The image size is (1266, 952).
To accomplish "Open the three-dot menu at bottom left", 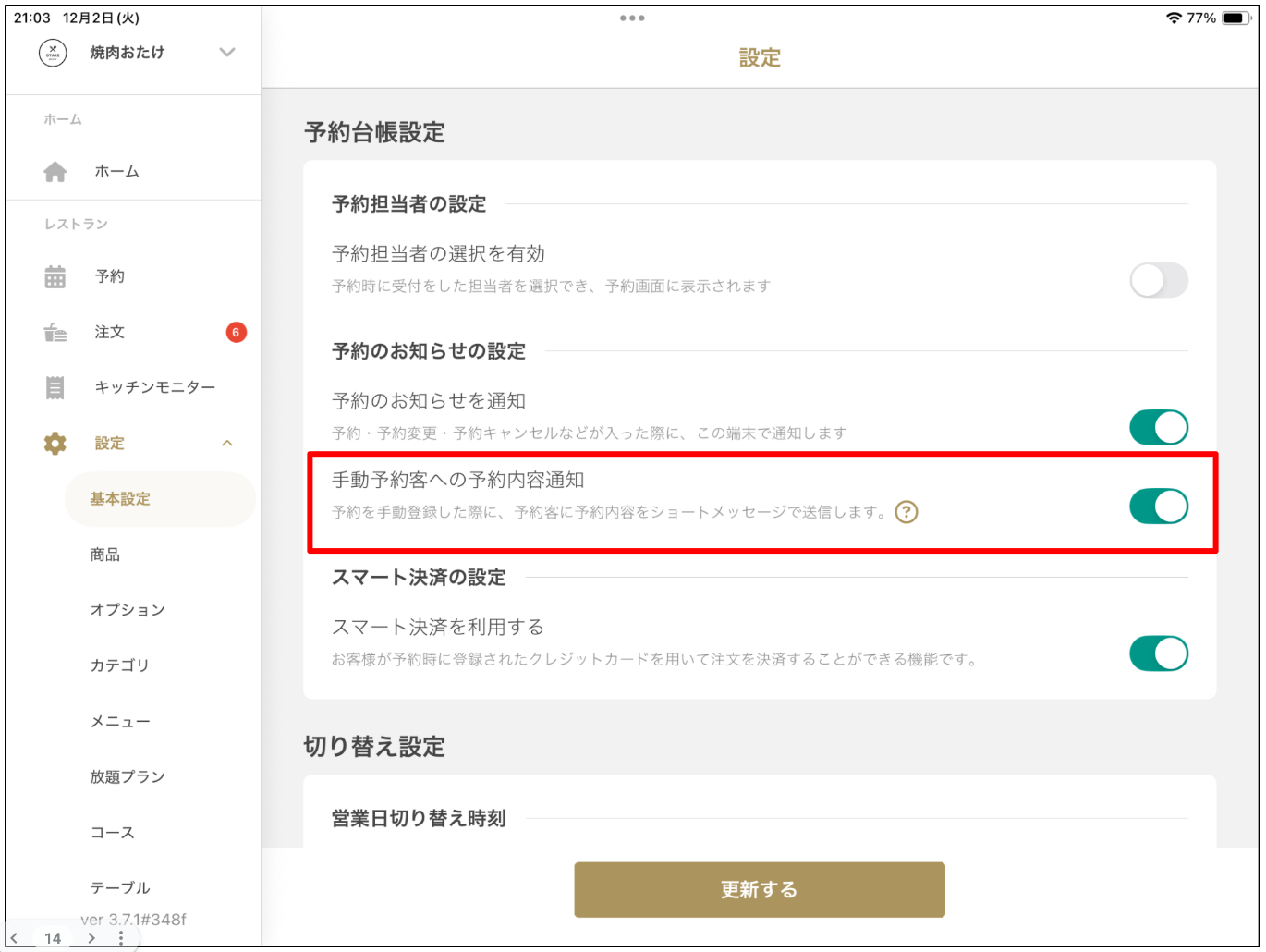I will click(121, 937).
